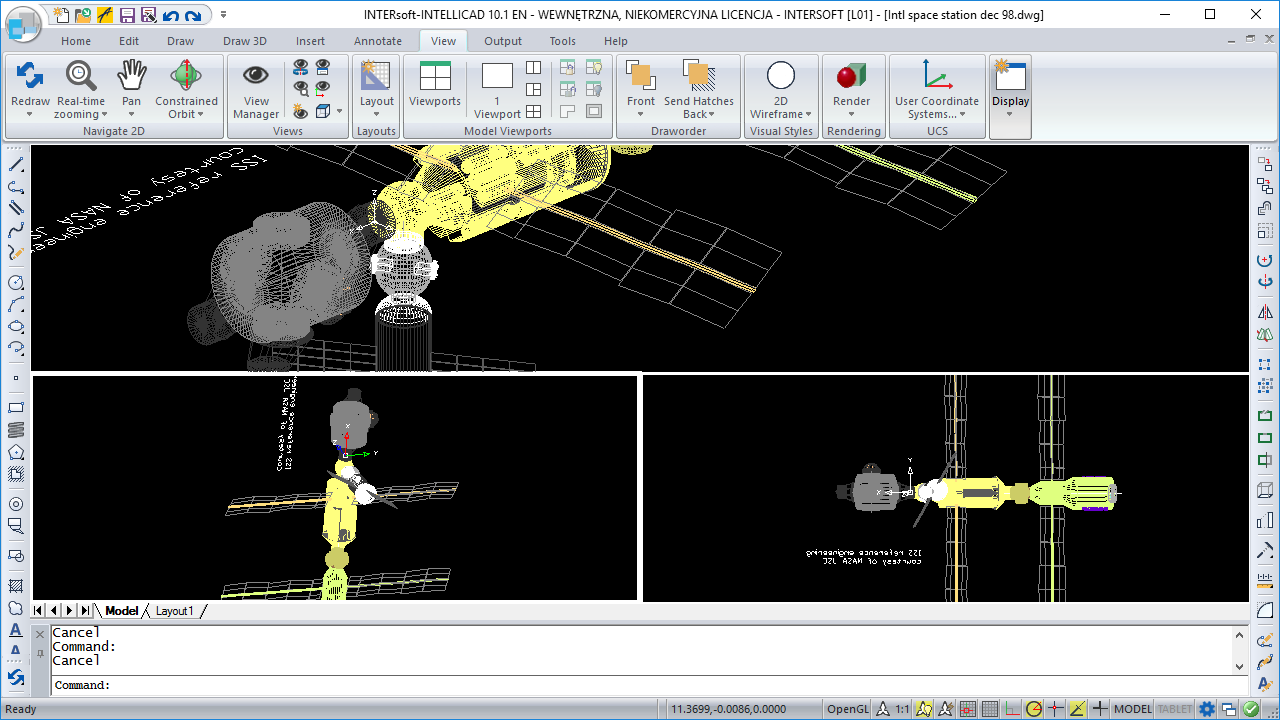The height and width of the screenshot is (720, 1280).
Task: Select the Pan hand tool
Action: [132, 76]
